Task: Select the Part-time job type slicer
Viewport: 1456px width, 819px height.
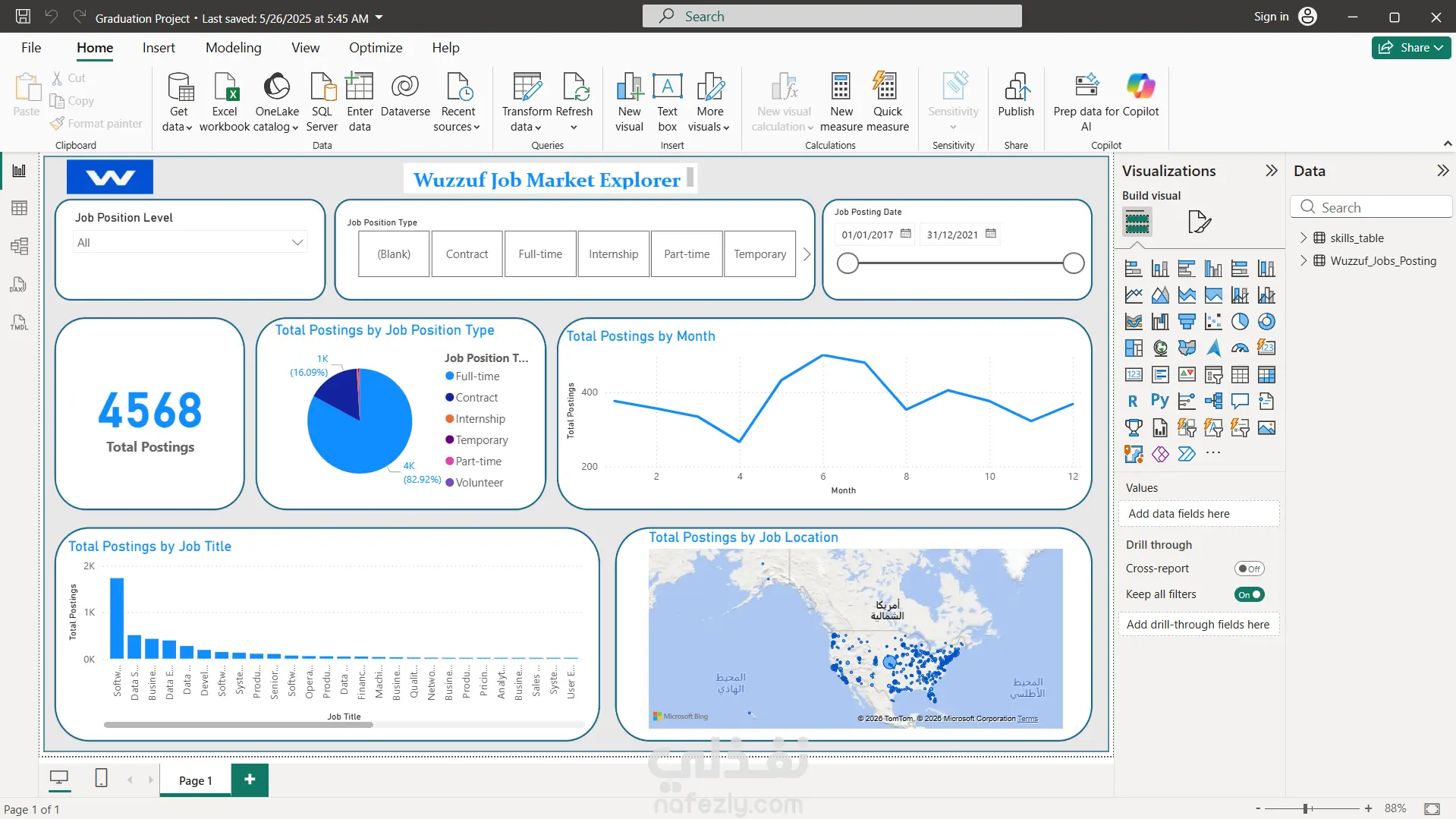Action: (x=687, y=254)
